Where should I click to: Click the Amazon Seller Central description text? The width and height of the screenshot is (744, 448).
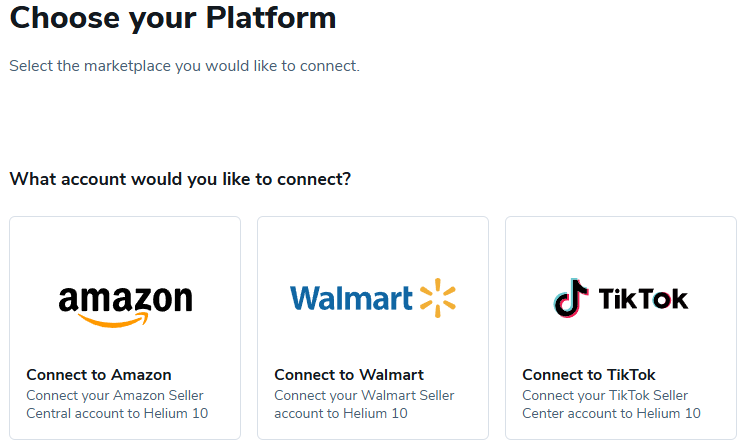[117, 404]
